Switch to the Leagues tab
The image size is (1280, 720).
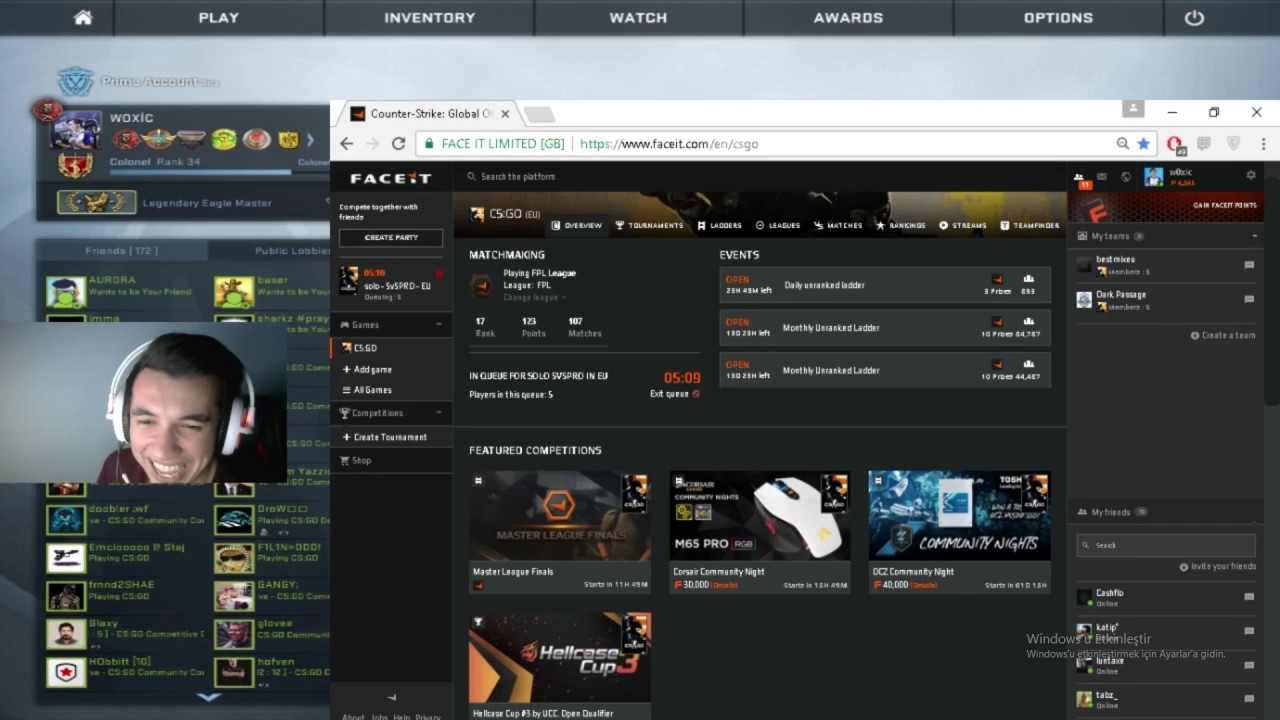point(778,226)
